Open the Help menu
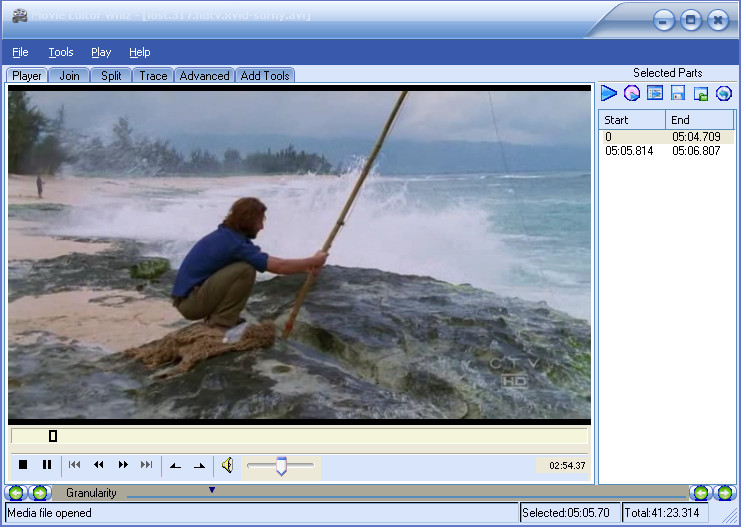 140,52
